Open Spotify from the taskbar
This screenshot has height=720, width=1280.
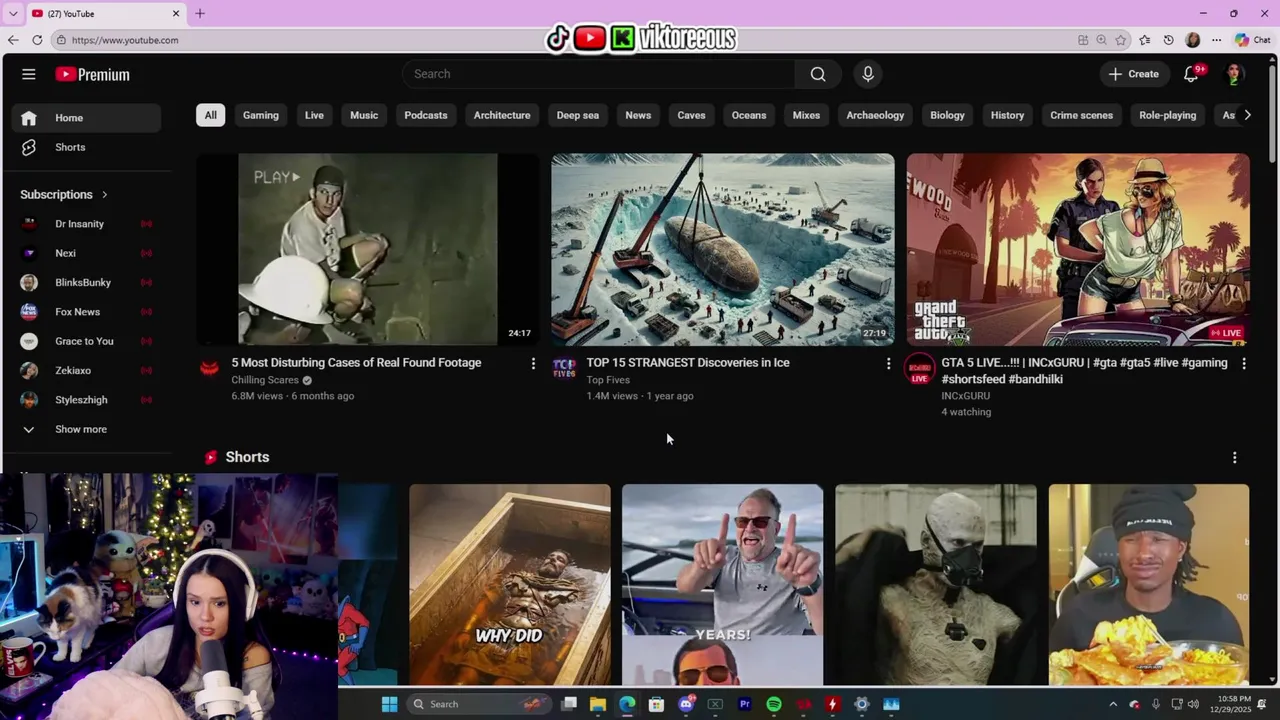pyautogui.click(x=774, y=704)
